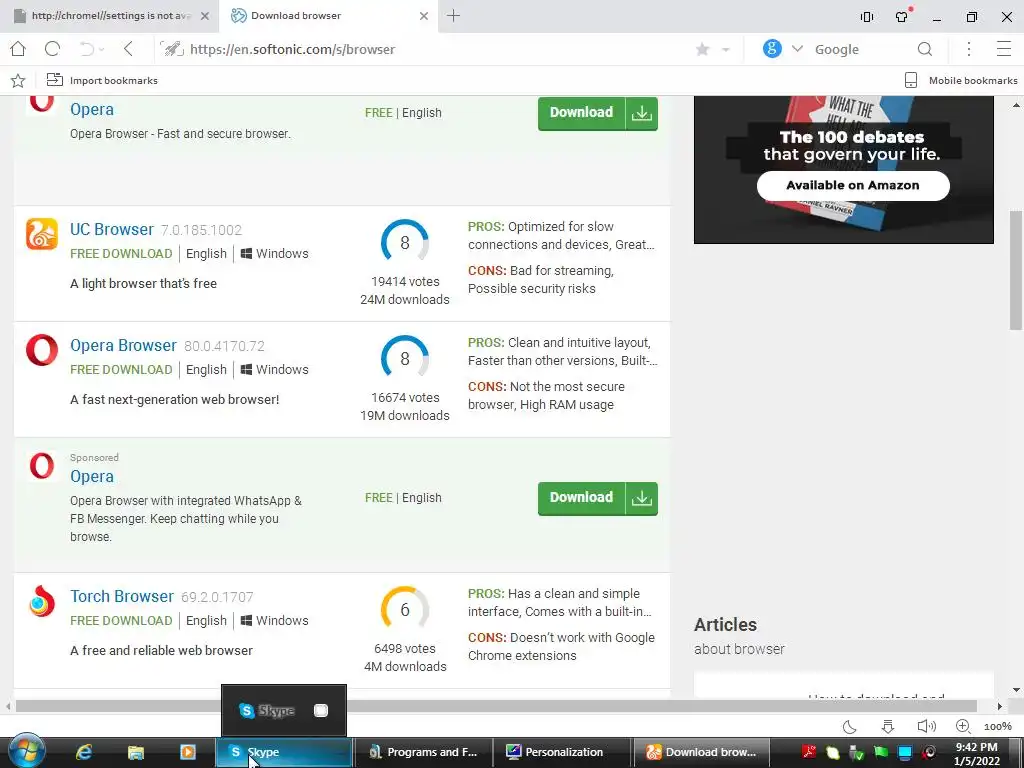Open dropdown arrow next to bookmark star
This screenshot has width=1024, height=768.
(726, 50)
